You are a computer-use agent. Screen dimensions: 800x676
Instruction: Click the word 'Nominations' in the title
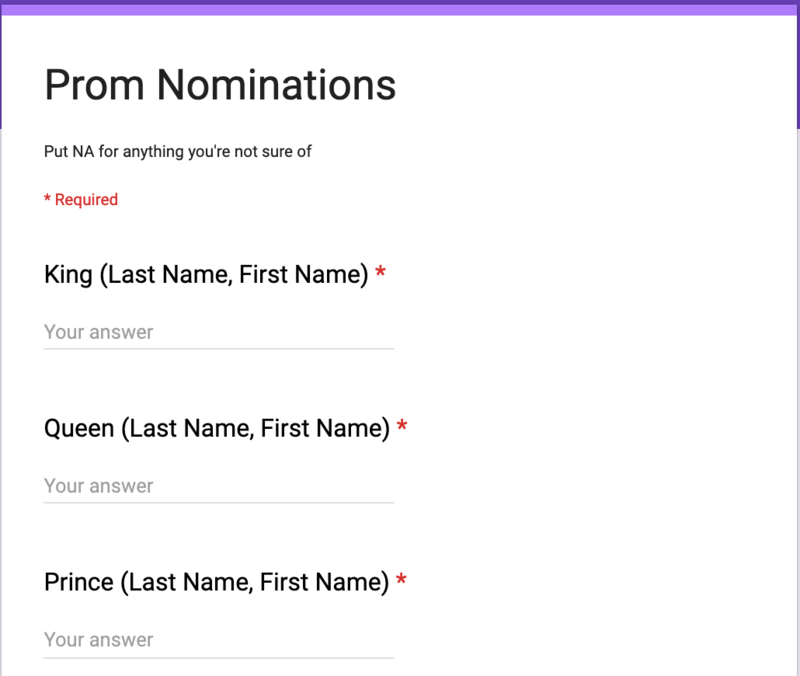click(276, 85)
